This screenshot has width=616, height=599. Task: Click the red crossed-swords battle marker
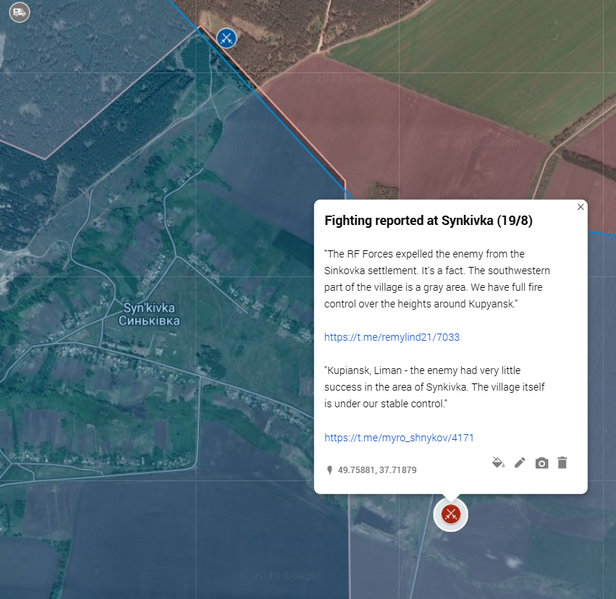pos(451,514)
